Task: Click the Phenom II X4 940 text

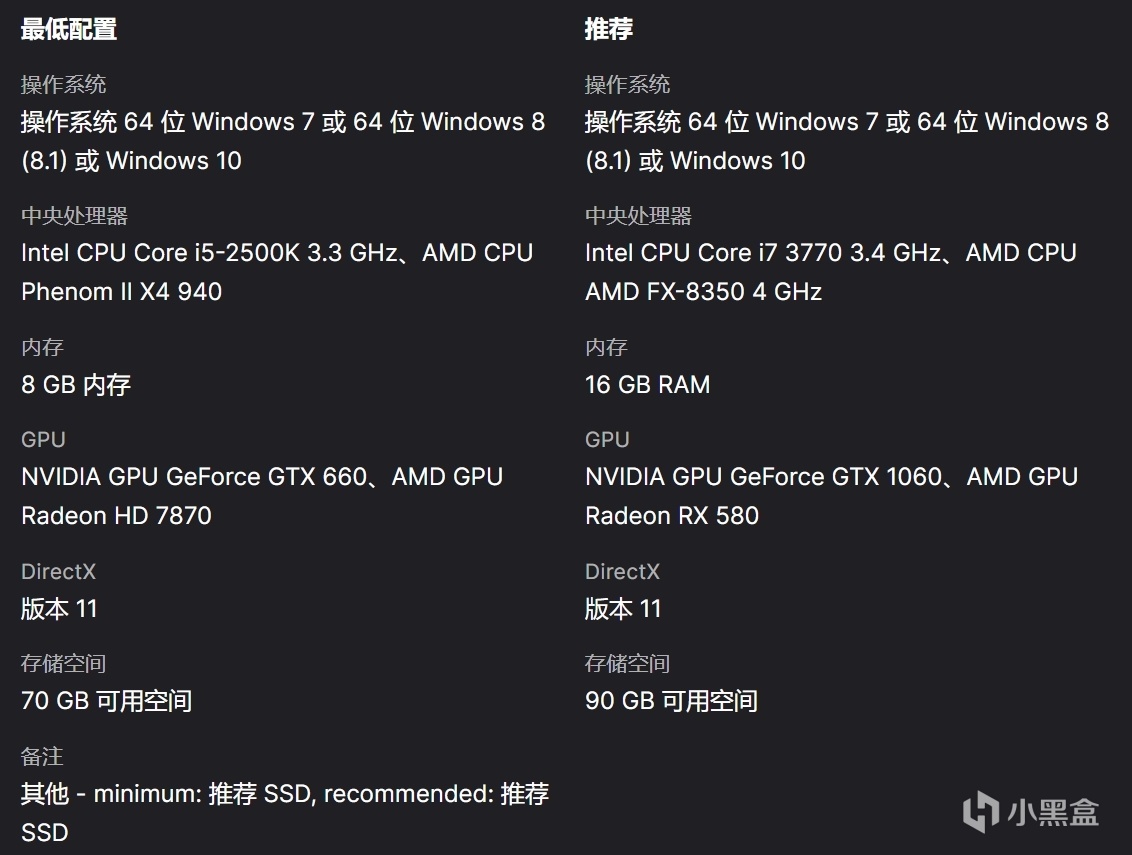Action: pyautogui.click(x=121, y=292)
